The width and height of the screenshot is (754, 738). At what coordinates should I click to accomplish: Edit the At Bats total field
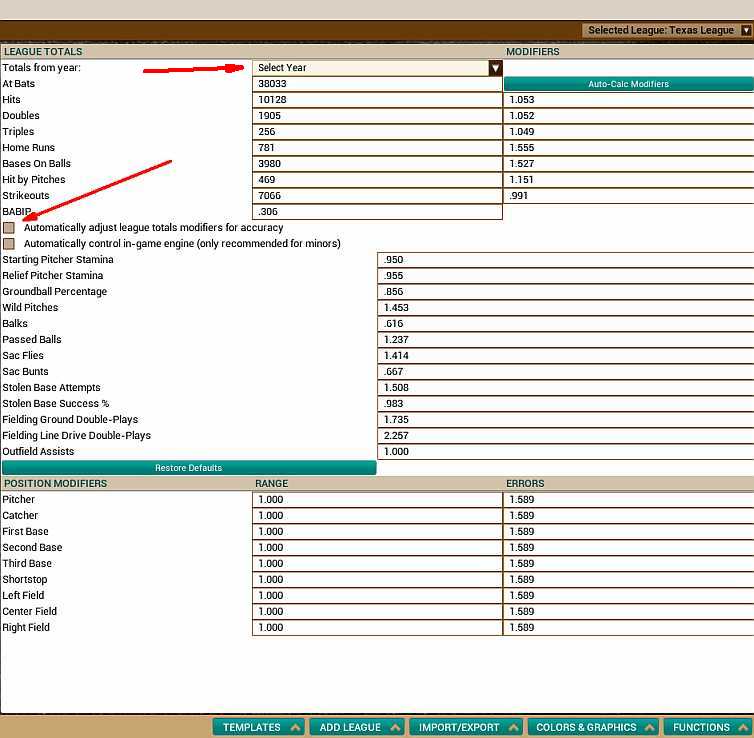377,84
